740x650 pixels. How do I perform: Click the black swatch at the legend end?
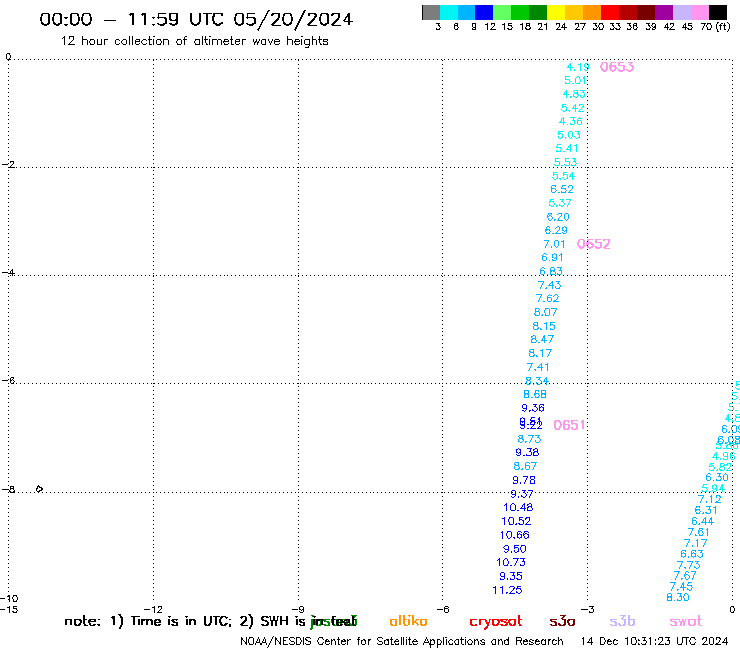click(717, 12)
